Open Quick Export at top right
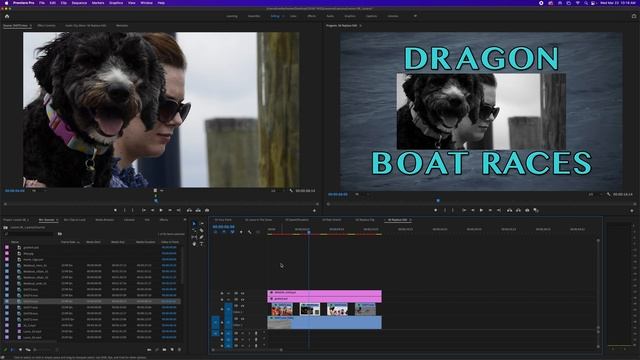Screen dimensions: 640x360 tap(634, 16)
